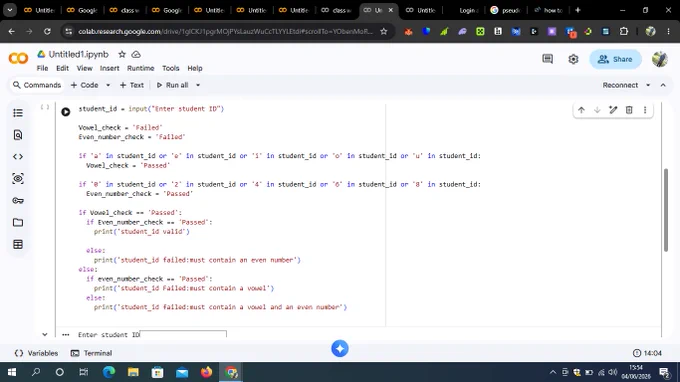680x382 pixels.
Task: Open the File menu
Action: click(x=42, y=68)
